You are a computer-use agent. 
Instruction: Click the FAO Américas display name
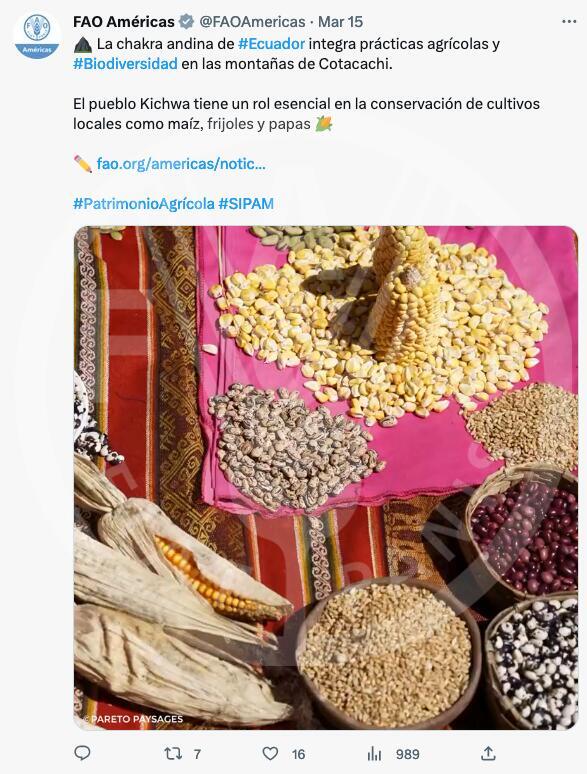click(x=124, y=22)
